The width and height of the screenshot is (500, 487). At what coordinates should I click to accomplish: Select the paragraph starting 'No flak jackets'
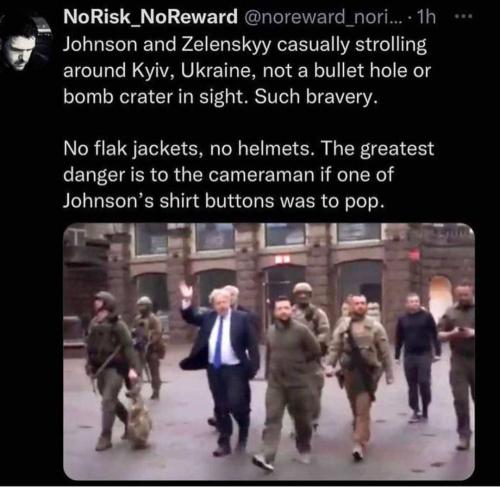[248, 175]
